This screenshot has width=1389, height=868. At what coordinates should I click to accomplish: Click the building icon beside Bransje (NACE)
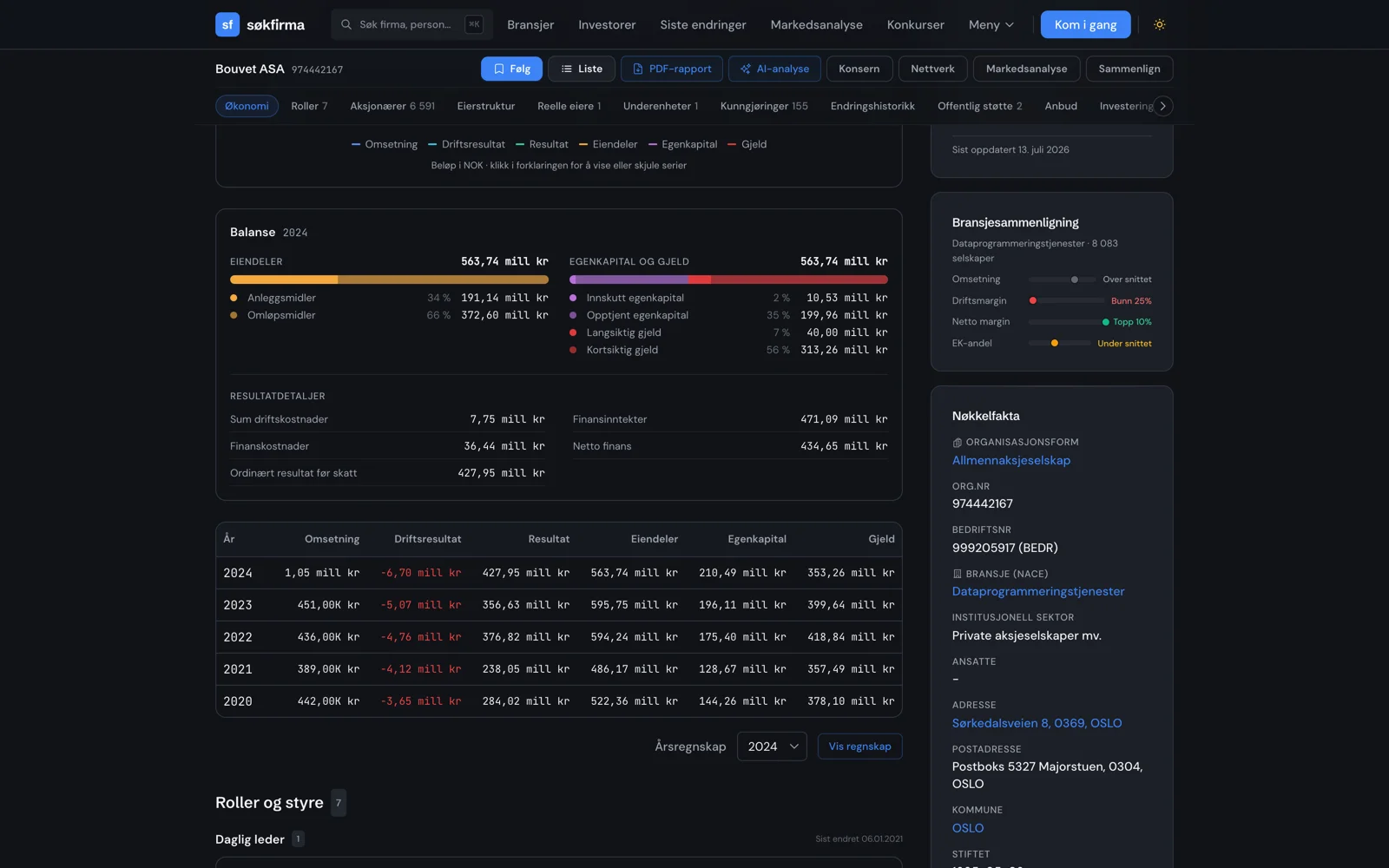tap(957, 574)
